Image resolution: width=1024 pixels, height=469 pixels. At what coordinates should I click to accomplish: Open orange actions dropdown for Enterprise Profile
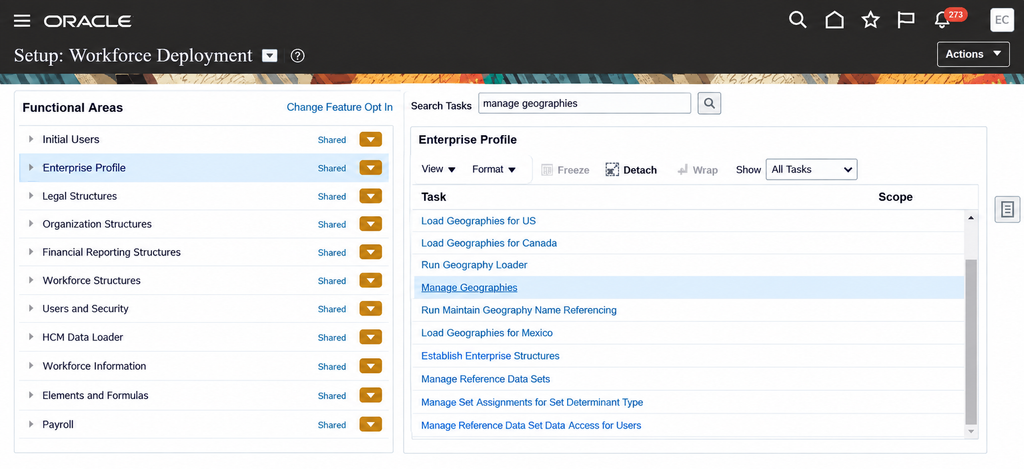click(x=370, y=168)
